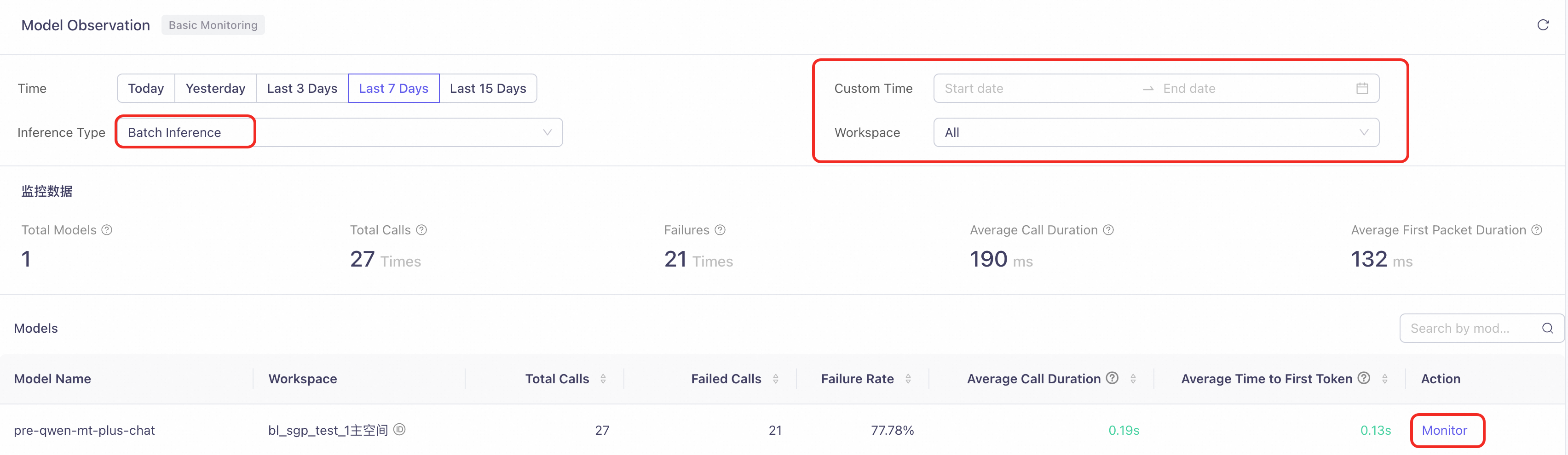
Task: Expand the Inference Type dropdown
Action: (340, 133)
